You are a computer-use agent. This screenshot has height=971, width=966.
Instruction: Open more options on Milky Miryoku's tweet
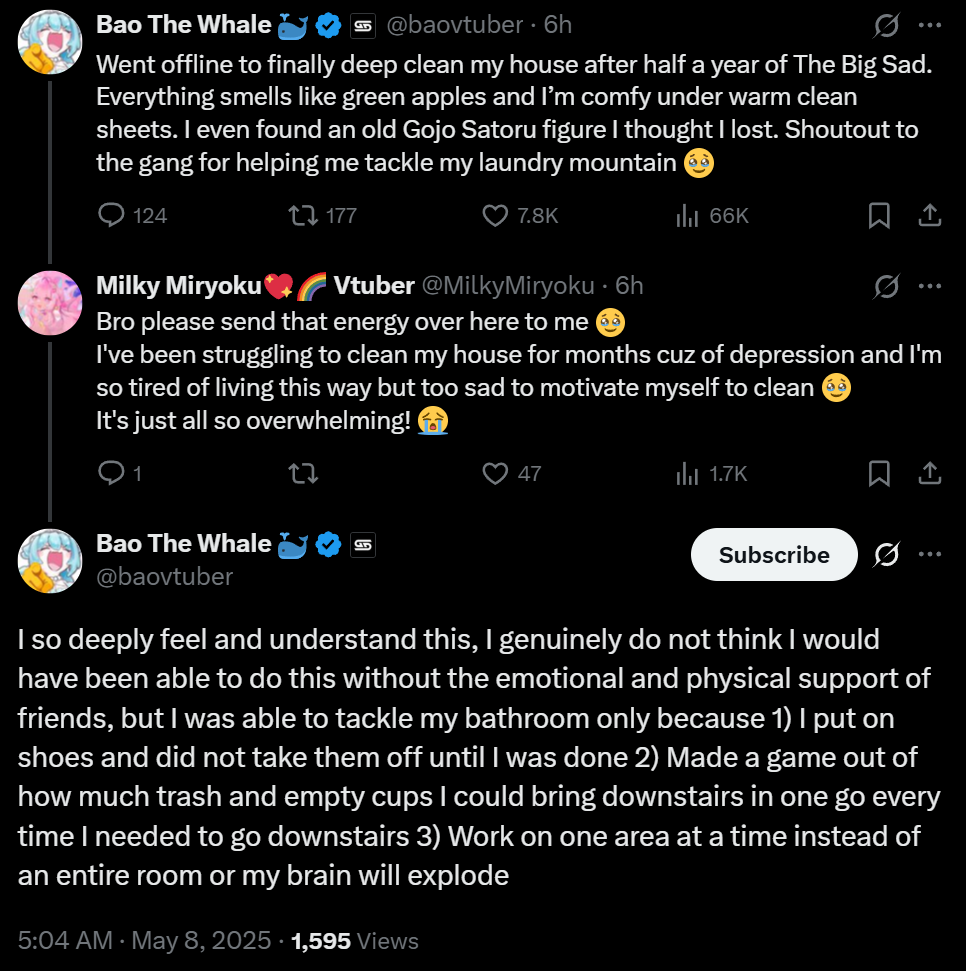(x=929, y=286)
